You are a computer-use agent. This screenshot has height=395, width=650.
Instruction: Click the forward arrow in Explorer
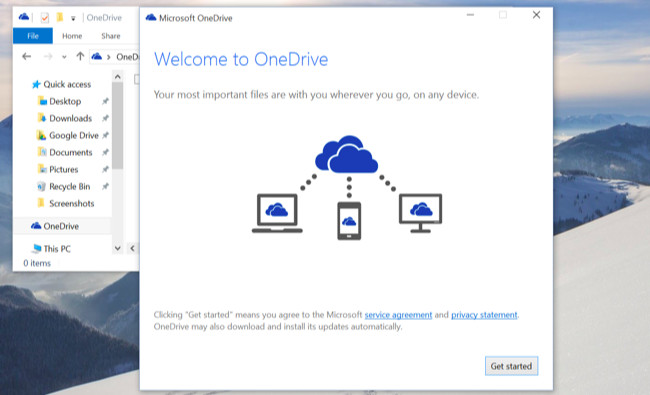(x=48, y=56)
